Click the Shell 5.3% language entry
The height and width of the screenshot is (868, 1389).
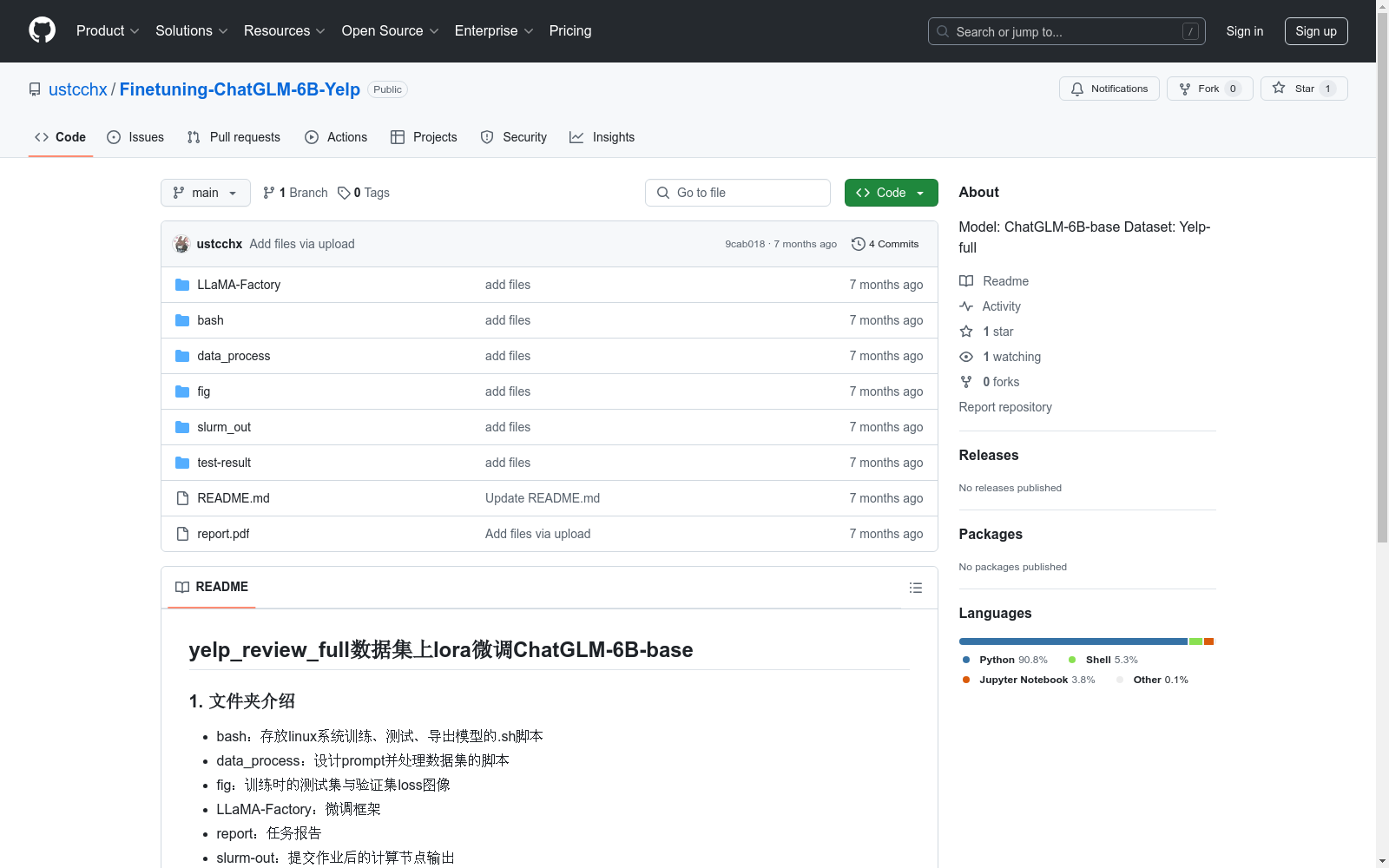click(1103, 660)
